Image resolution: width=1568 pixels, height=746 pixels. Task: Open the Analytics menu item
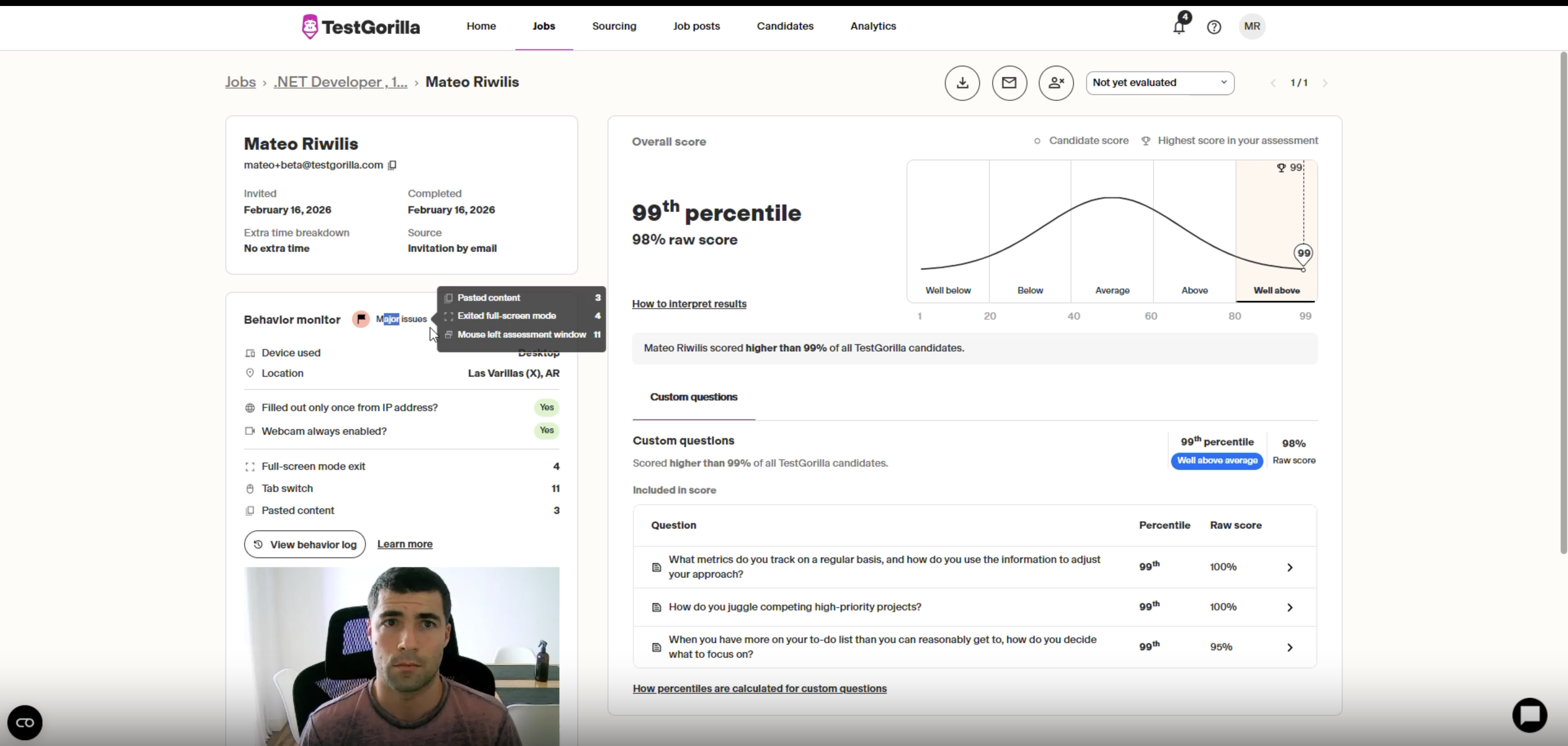tap(873, 26)
